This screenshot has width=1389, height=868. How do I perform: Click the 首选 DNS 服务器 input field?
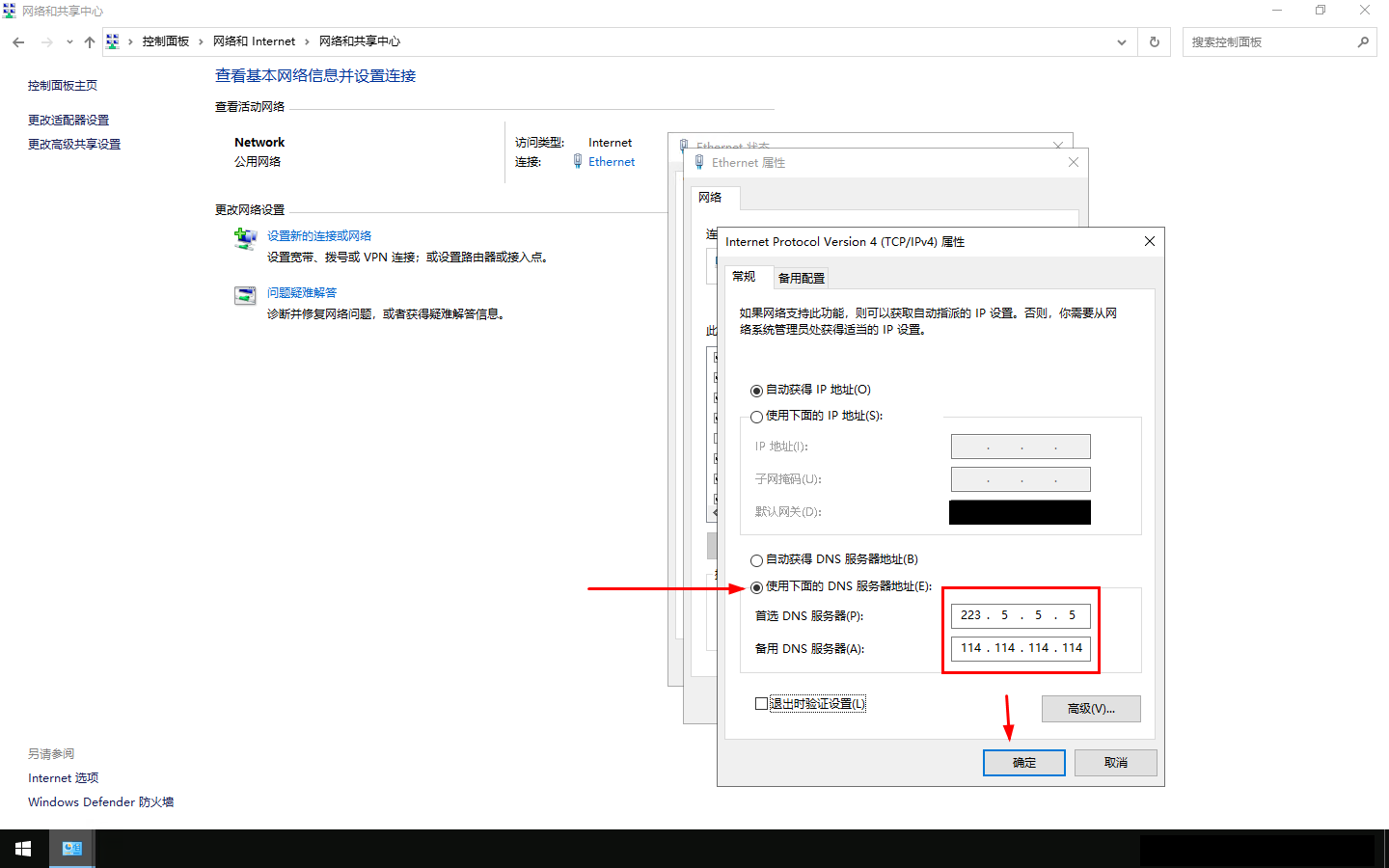tap(1020, 615)
